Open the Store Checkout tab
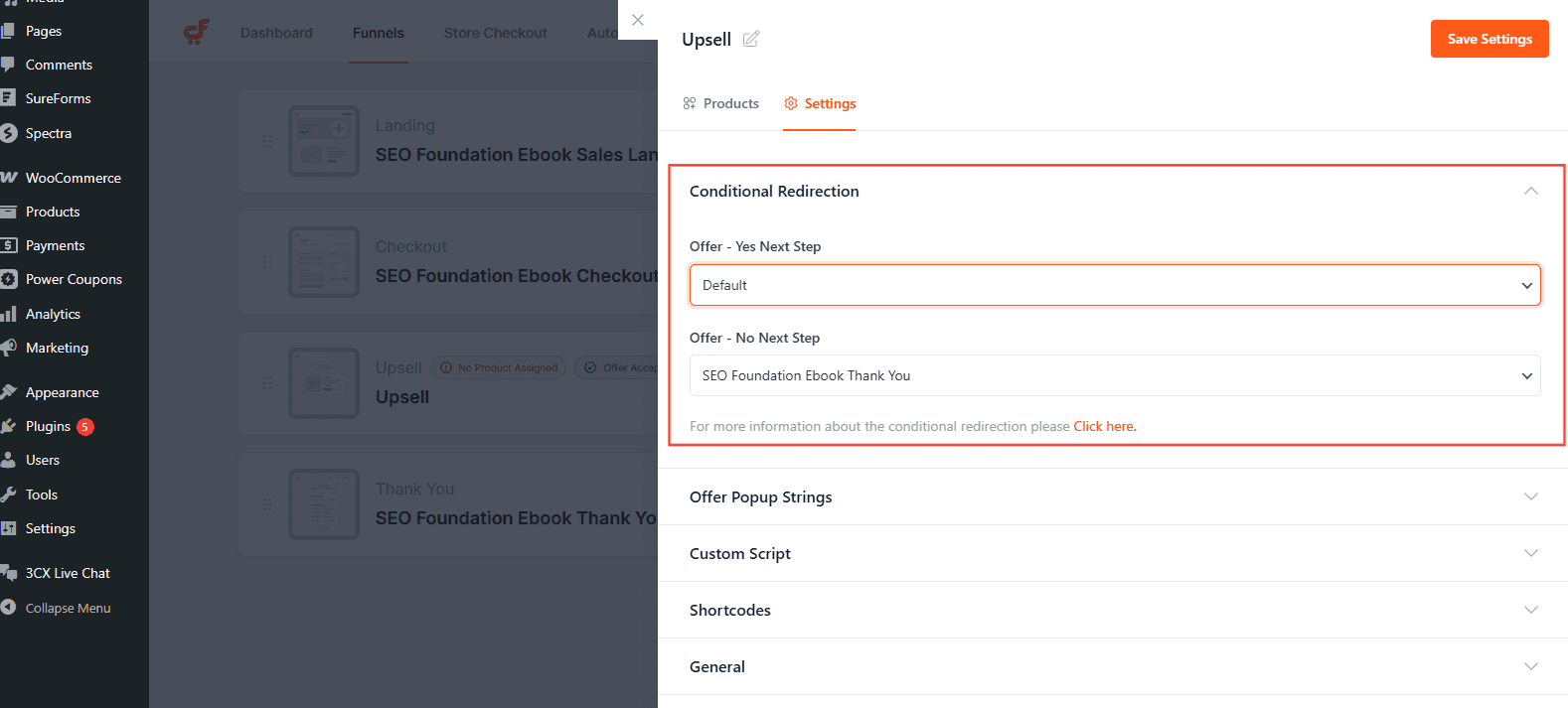 (496, 33)
